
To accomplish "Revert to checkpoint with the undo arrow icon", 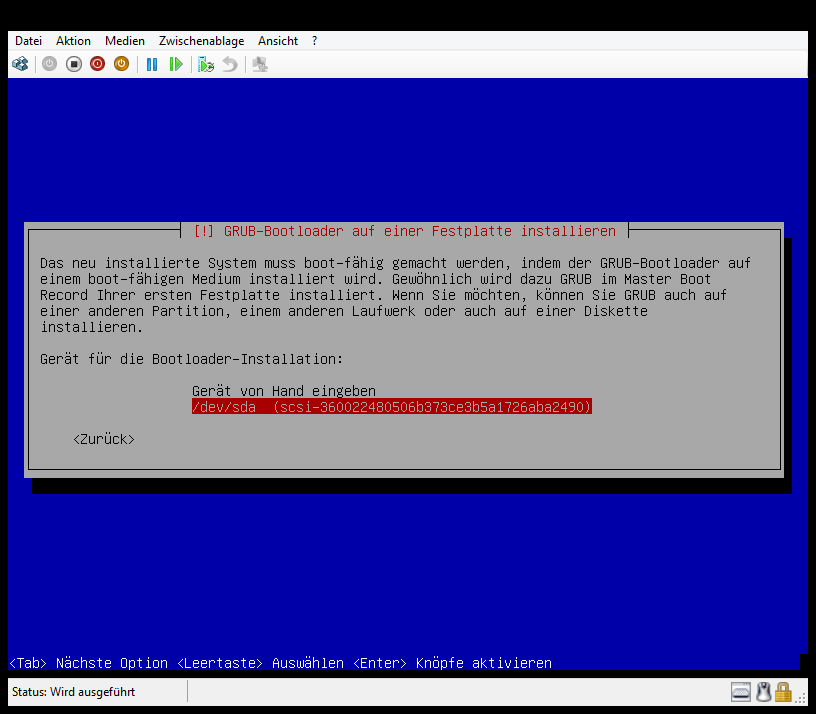I will click(230, 65).
